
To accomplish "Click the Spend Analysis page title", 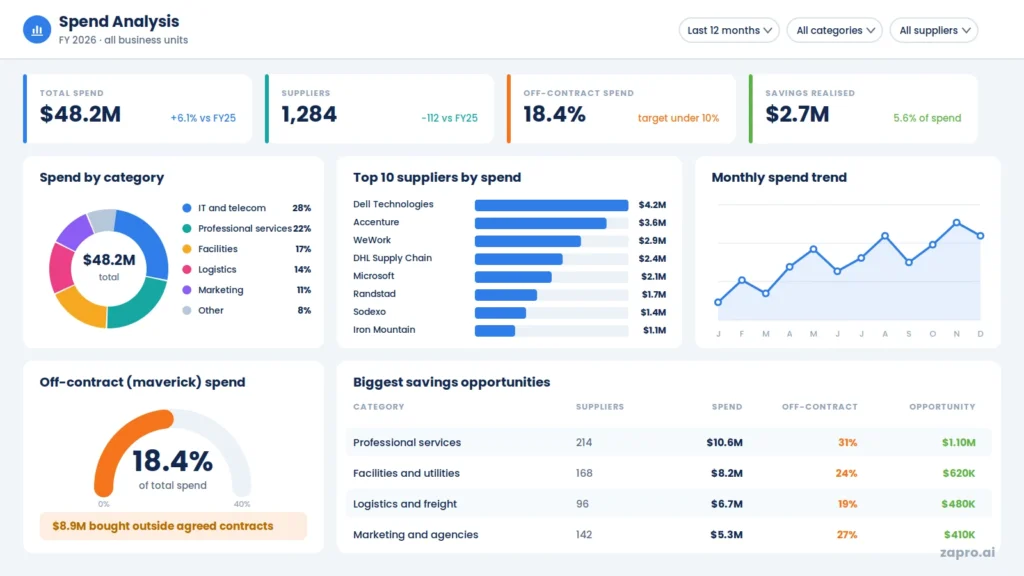I will (x=119, y=22).
